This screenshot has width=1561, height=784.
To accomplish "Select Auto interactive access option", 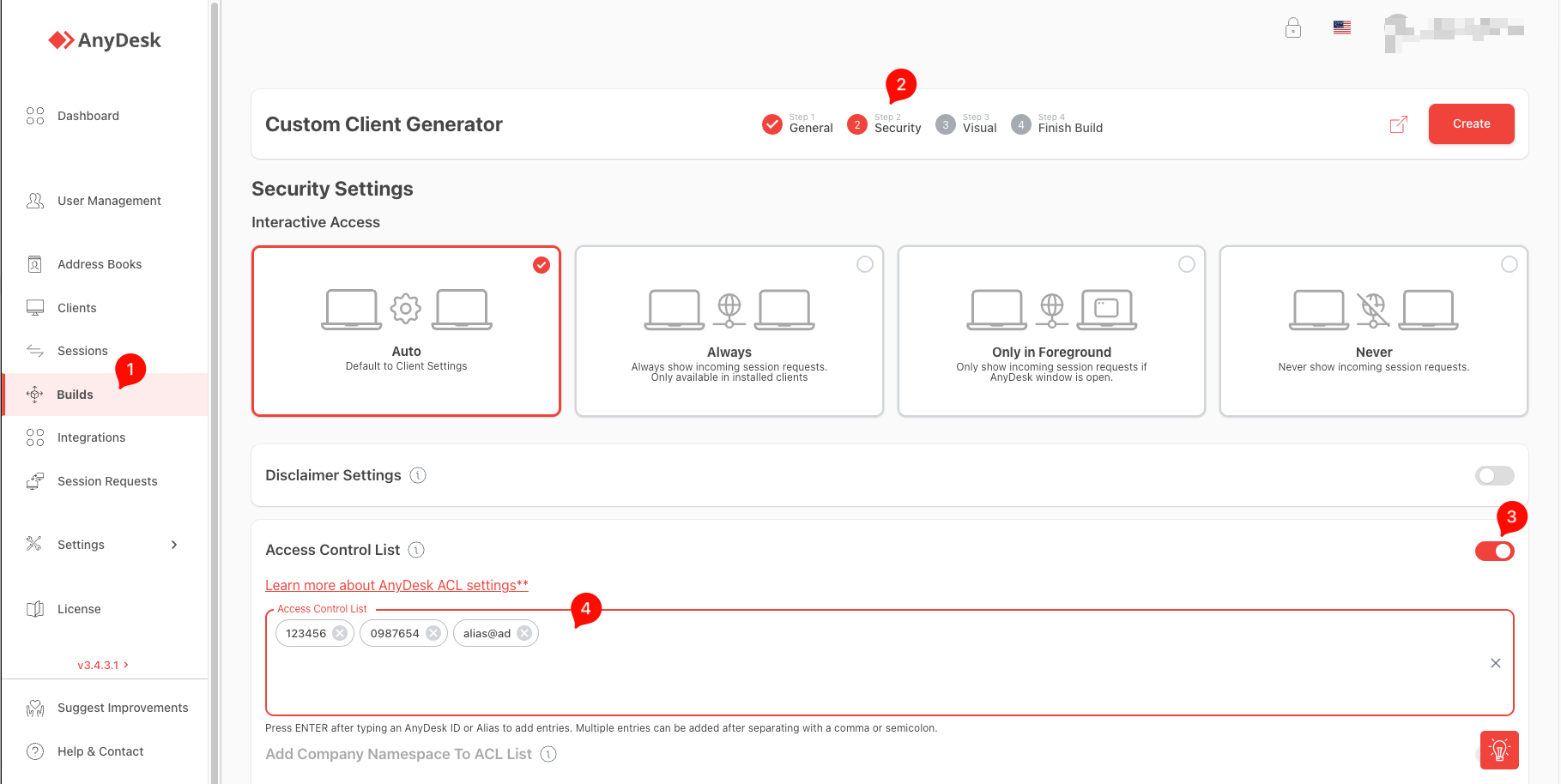I will coord(406,331).
